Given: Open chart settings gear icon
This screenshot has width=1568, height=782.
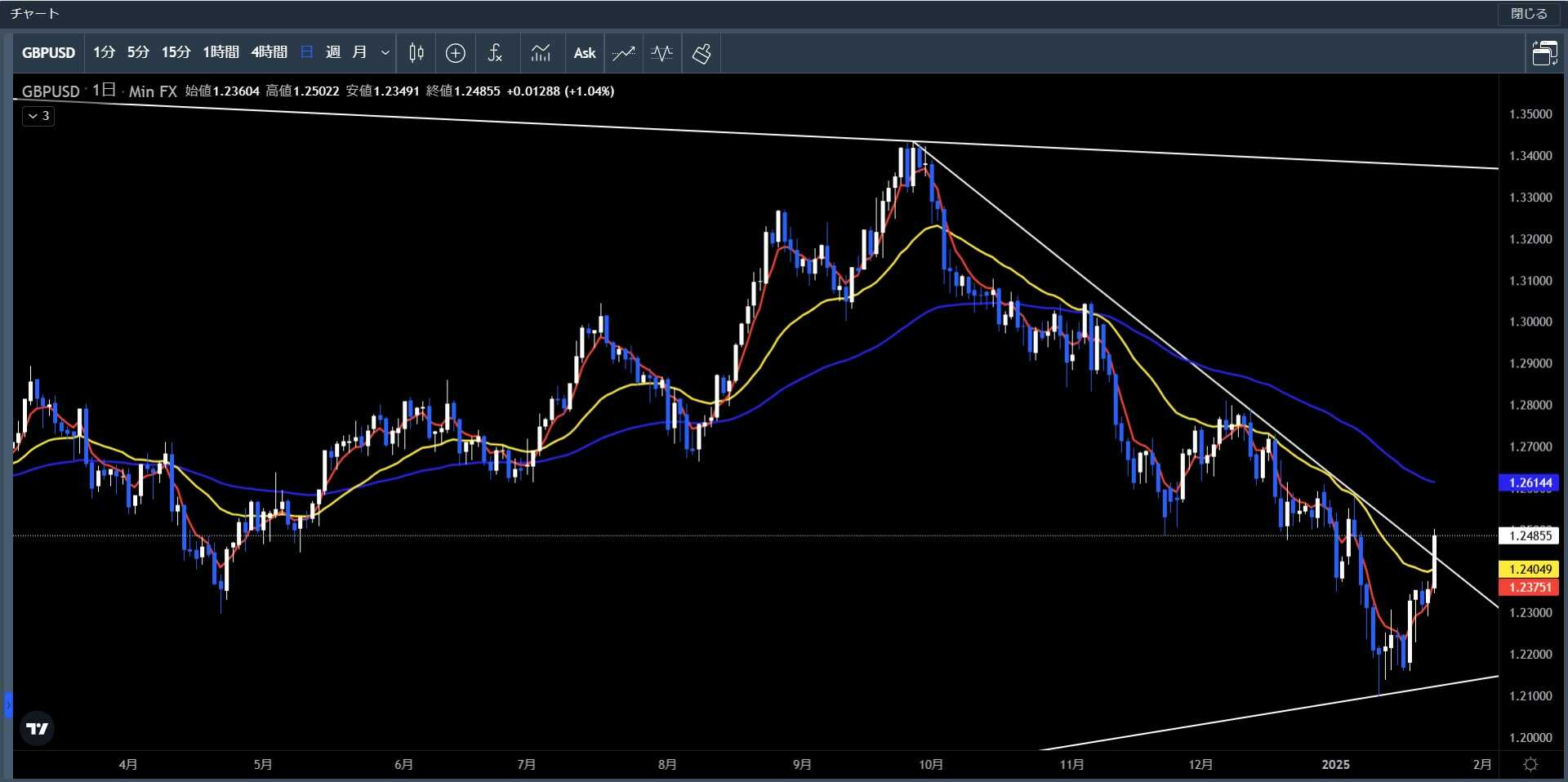Looking at the screenshot, I should click(x=1531, y=764).
